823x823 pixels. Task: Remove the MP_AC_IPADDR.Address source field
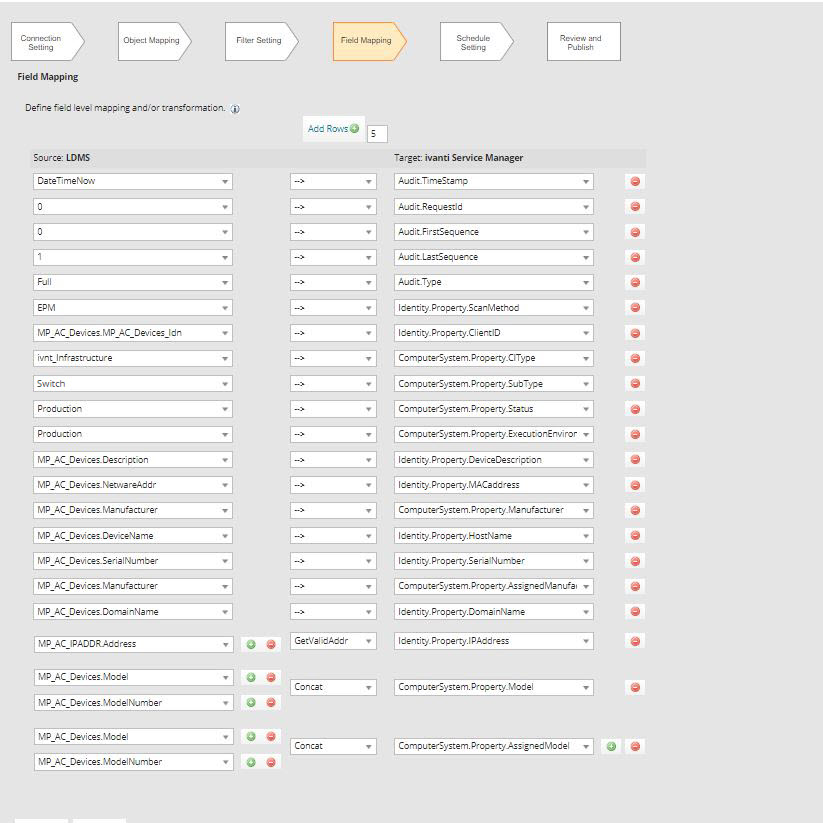pos(271,644)
